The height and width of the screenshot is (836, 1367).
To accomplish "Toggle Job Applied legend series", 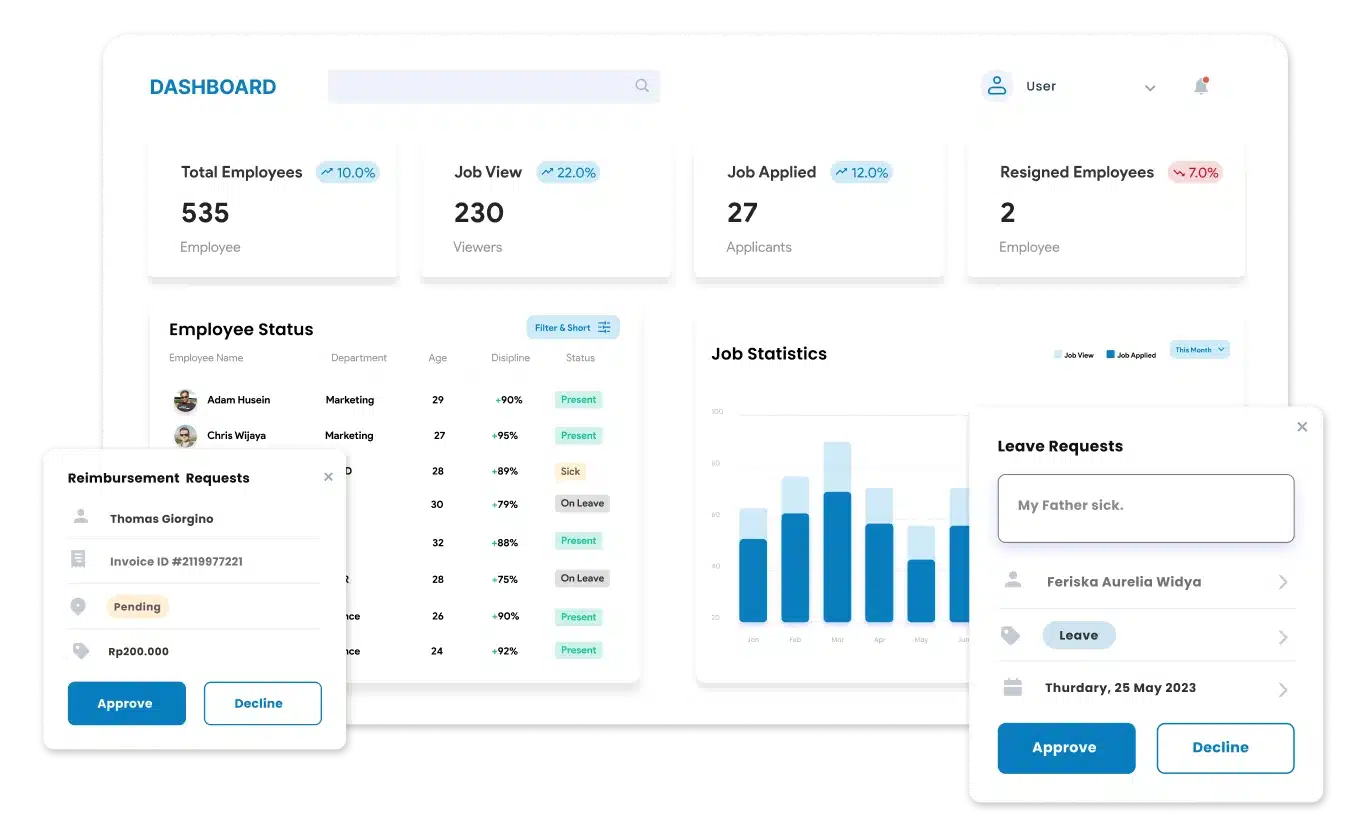I will coord(1131,355).
